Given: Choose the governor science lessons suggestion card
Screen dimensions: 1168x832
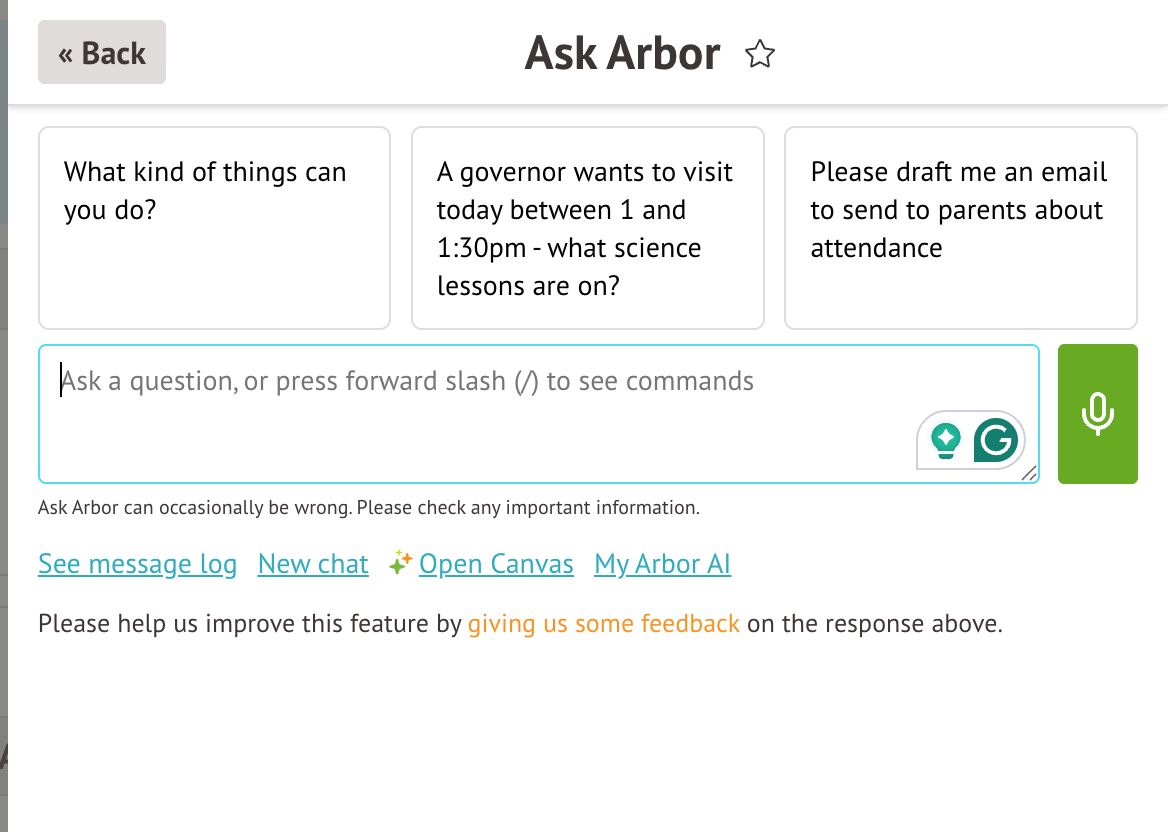Looking at the screenshot, I should coord(587,228).
